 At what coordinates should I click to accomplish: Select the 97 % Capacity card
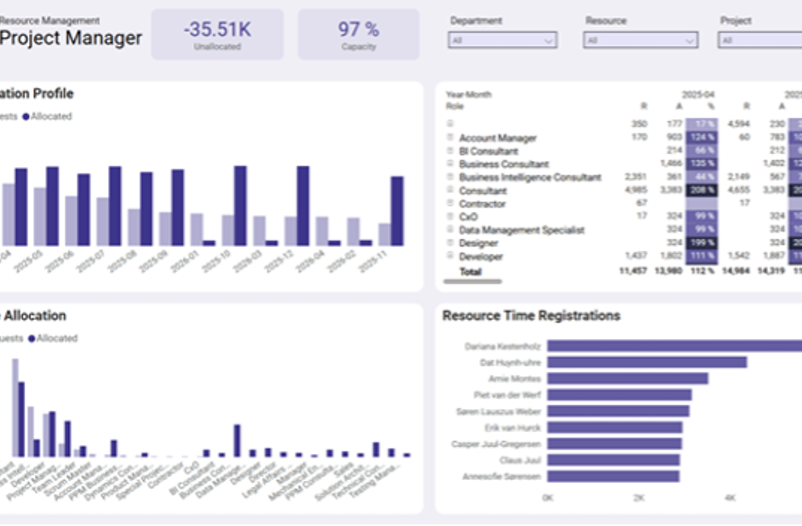click(x=358, y=34)
